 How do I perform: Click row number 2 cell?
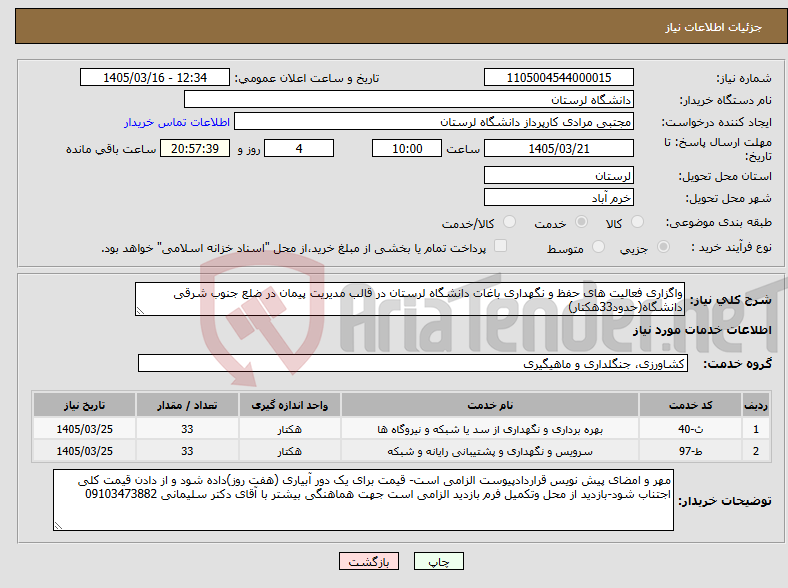756,451
